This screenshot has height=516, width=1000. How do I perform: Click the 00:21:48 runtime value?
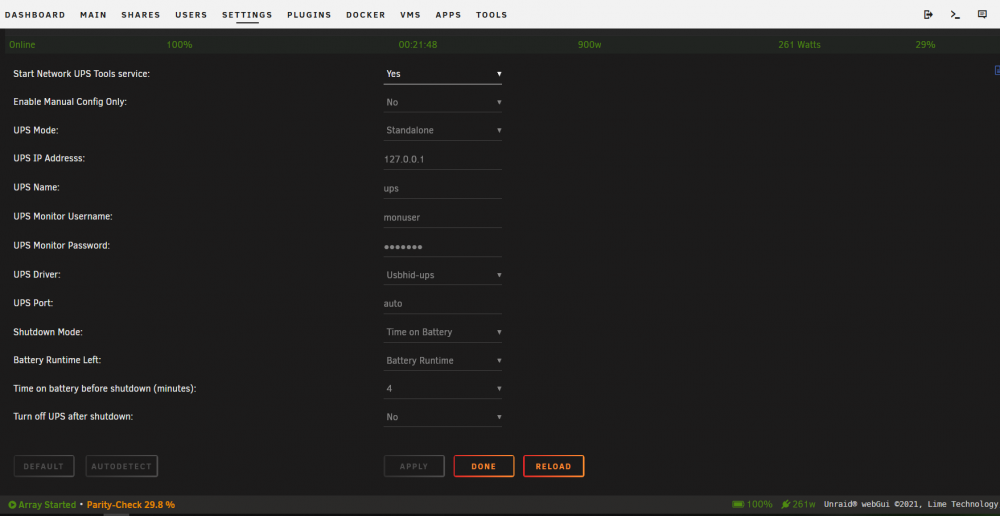click(x=418, y=45)
